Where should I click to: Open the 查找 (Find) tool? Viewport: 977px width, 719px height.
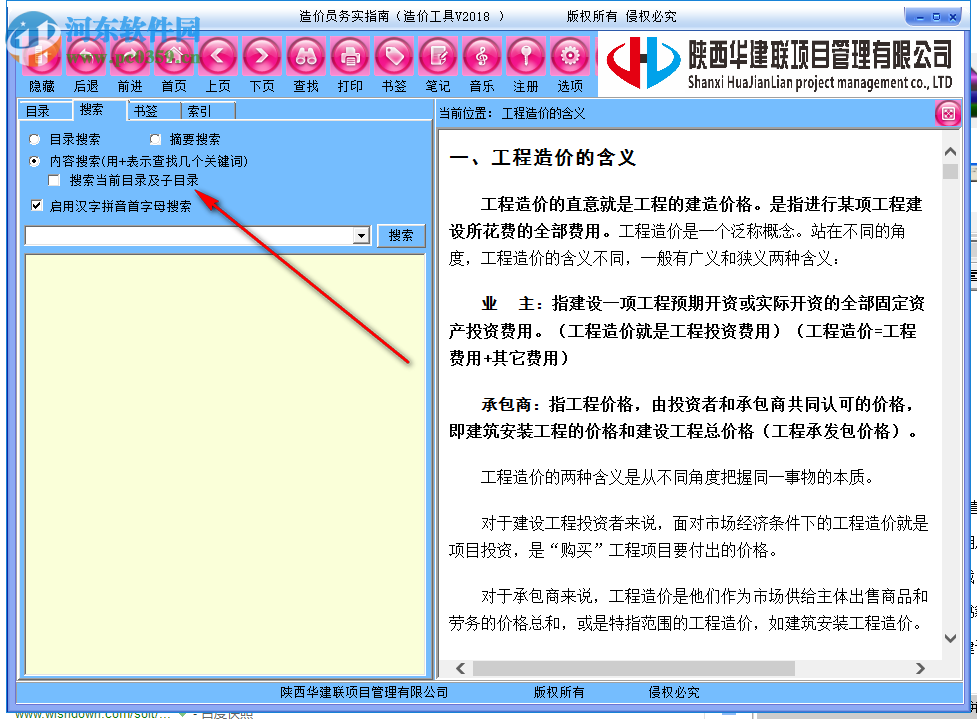tap(305, 55)
